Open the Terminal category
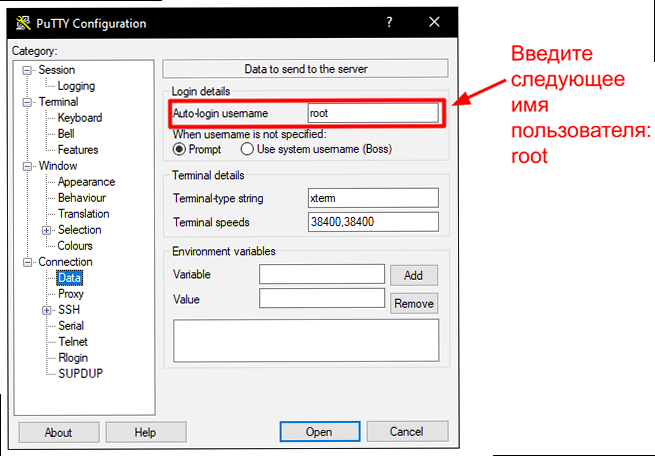This screenshot has width=655, height=456. 58,102
